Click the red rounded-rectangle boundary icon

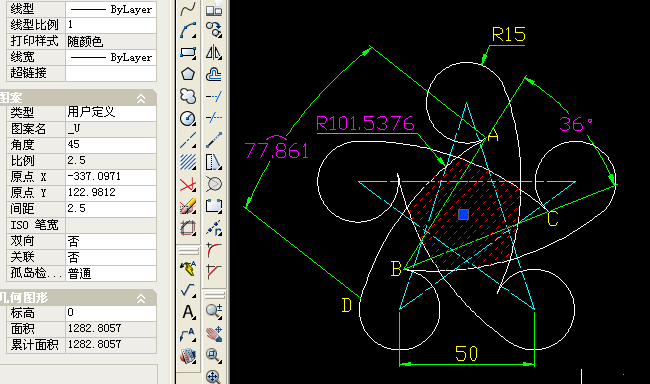point(188,228)
